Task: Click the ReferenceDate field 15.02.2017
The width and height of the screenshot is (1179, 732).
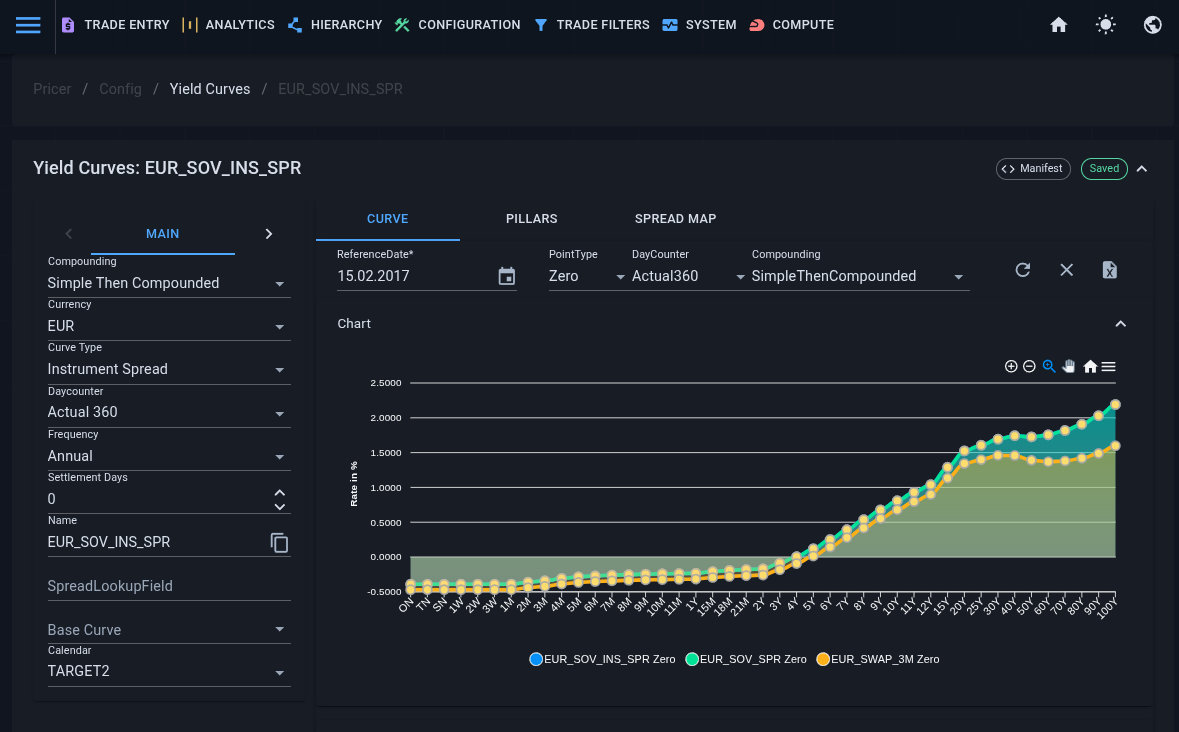Action: 415,276
